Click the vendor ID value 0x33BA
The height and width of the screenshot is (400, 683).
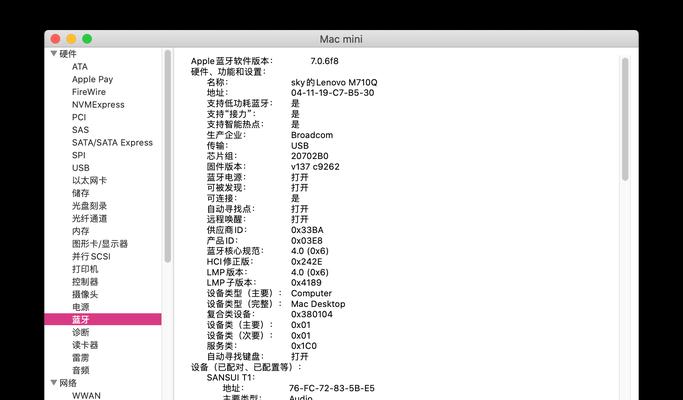click(307, 230)
